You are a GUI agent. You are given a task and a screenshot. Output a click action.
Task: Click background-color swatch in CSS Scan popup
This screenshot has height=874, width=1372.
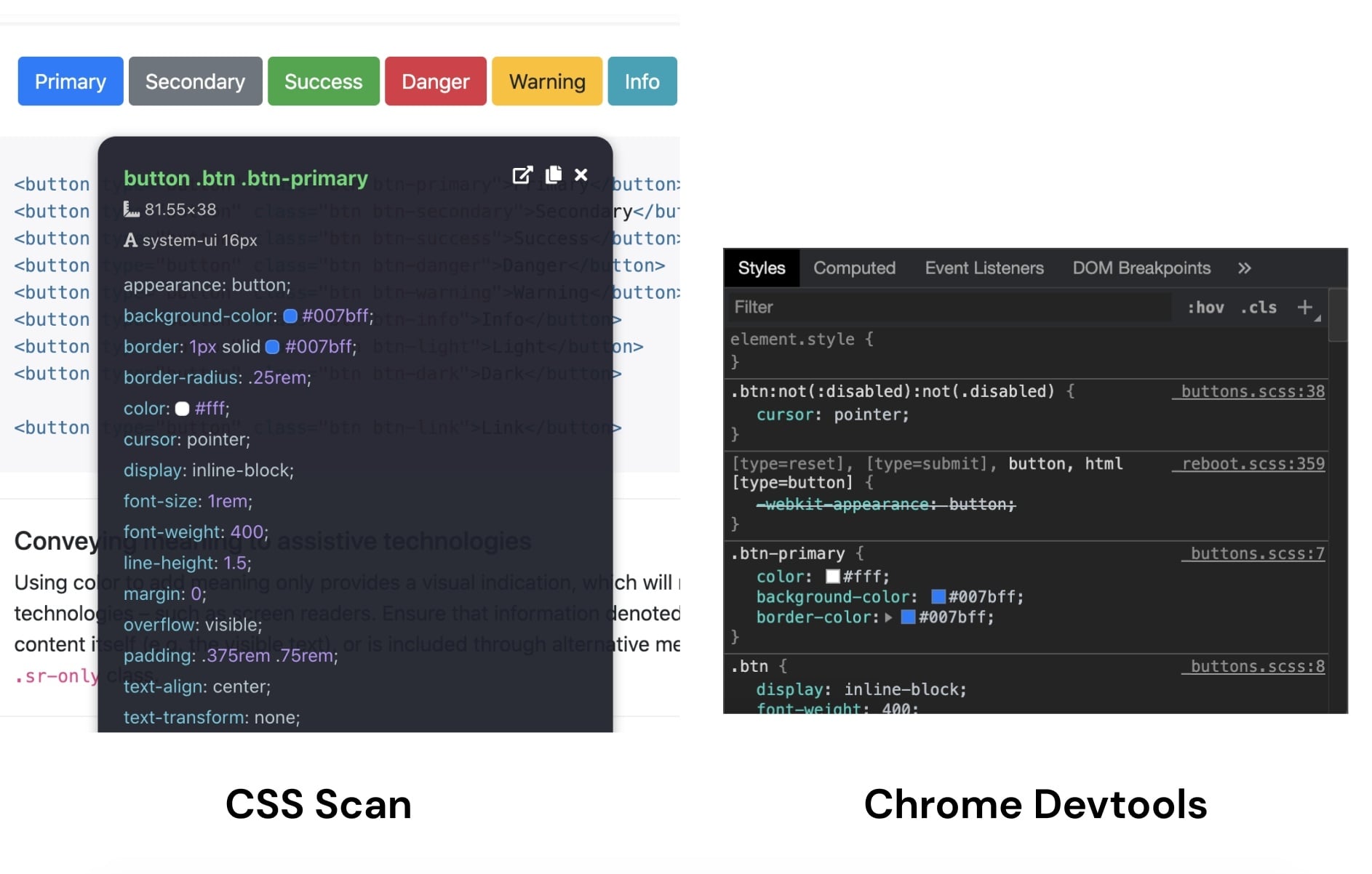[x=290, y=316]
